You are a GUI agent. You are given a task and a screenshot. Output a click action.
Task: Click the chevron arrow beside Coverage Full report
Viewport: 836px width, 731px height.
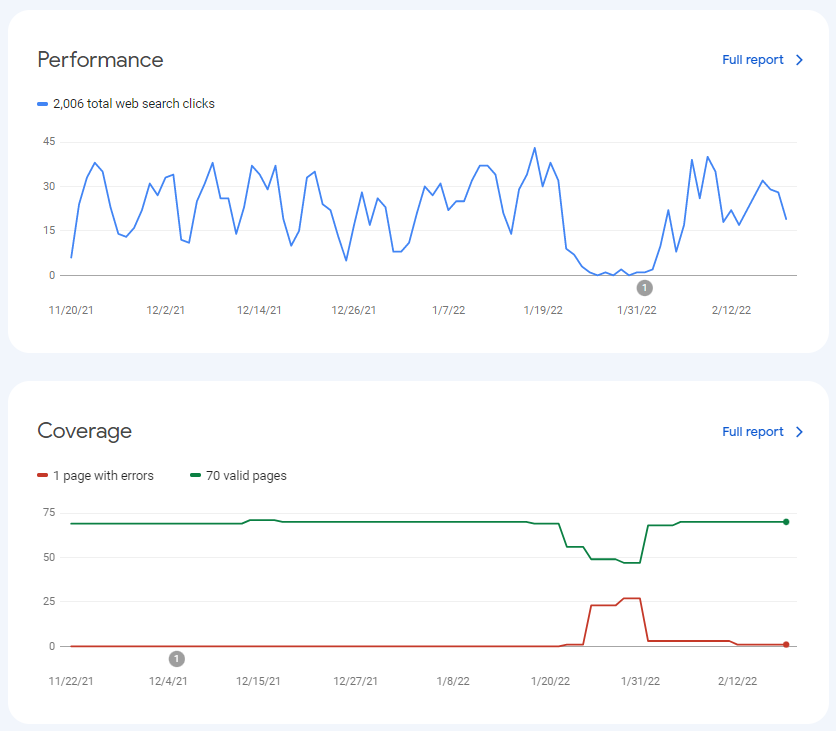click(799, 432)
